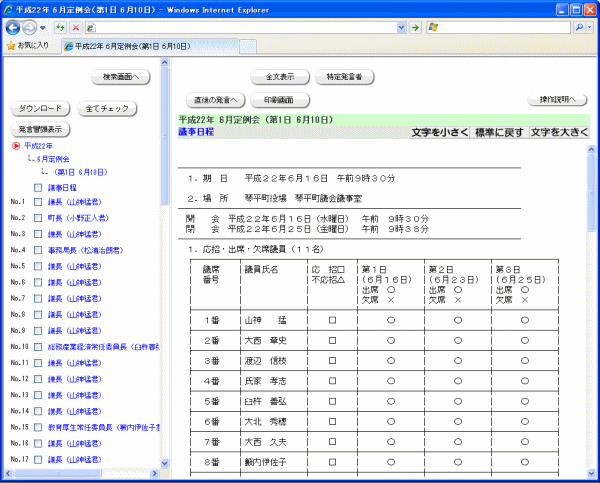
Task: Click the 検索画面へ button
Action: 120,77
